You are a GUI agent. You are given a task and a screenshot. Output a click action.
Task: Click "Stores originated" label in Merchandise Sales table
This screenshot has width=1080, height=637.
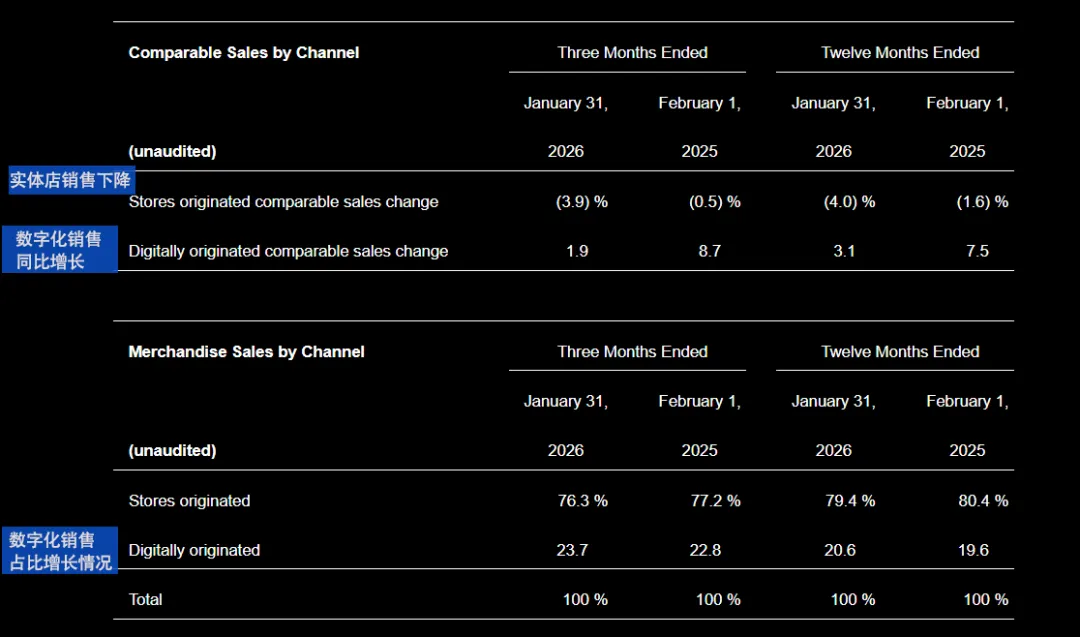(189, 501)
